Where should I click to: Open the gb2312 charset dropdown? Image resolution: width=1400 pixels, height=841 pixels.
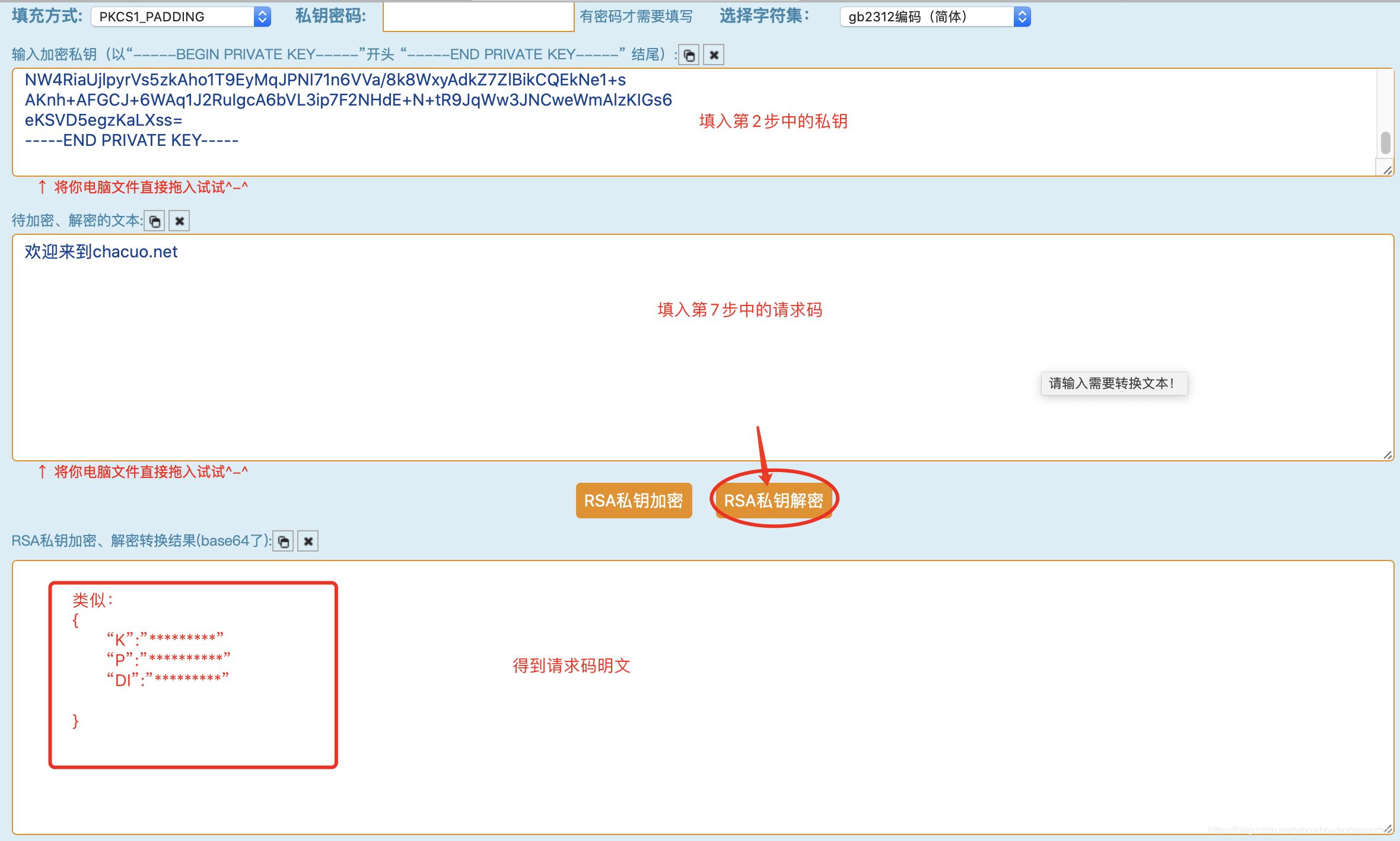(935, 17)
